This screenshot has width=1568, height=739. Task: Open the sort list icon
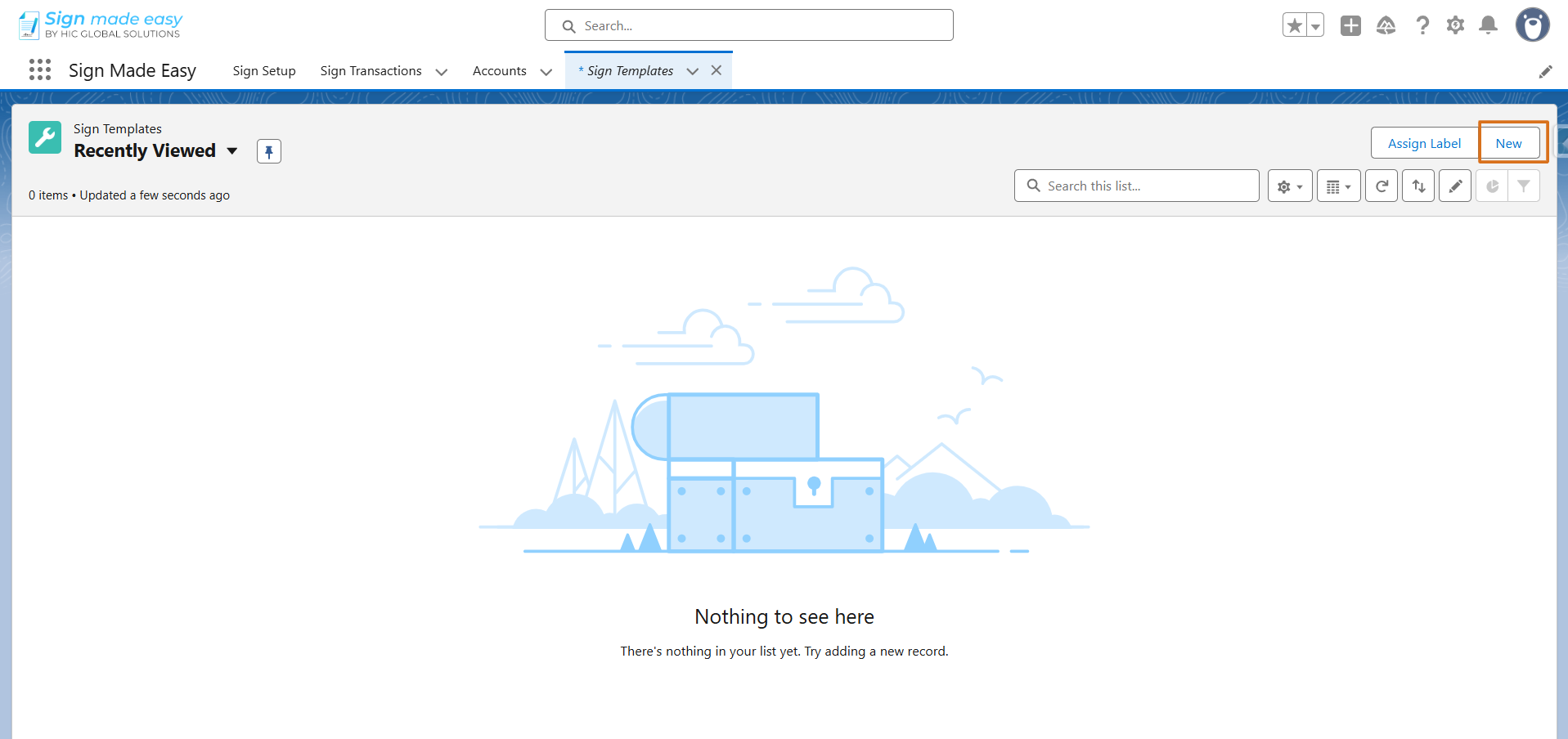tap(1418, 186)
